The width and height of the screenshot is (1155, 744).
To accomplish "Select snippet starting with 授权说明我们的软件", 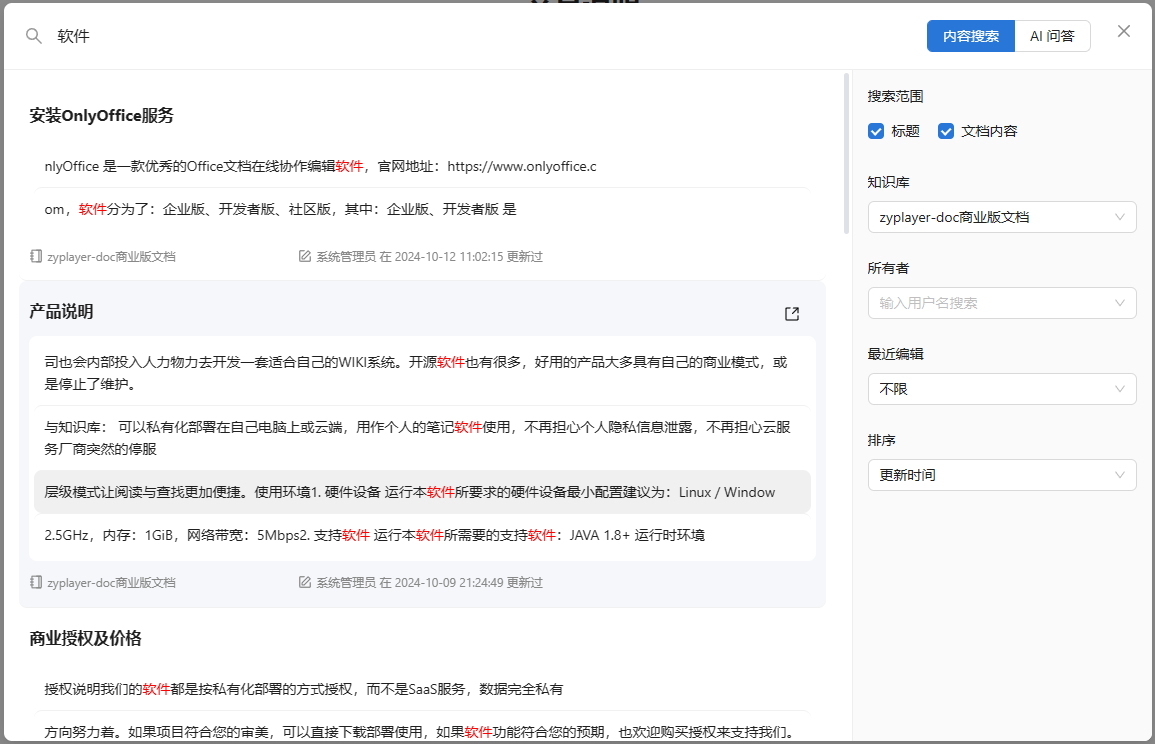I will [422, 689].
